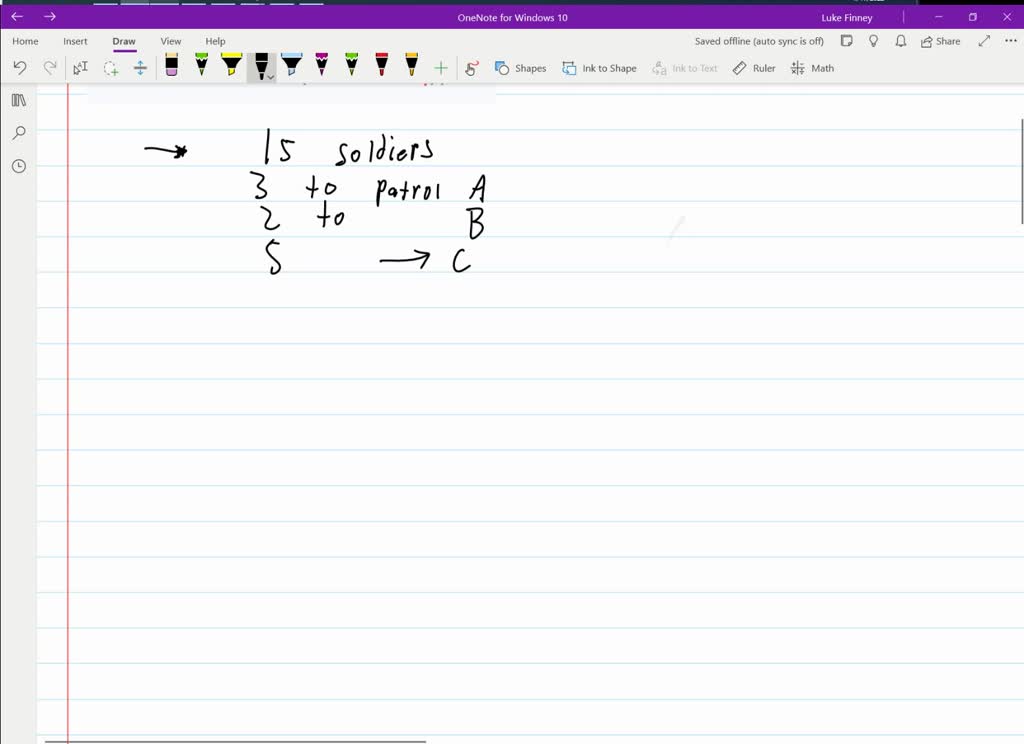Select the eraser tool
Viewport: 1024px width, 744px height.
point(171,67)
